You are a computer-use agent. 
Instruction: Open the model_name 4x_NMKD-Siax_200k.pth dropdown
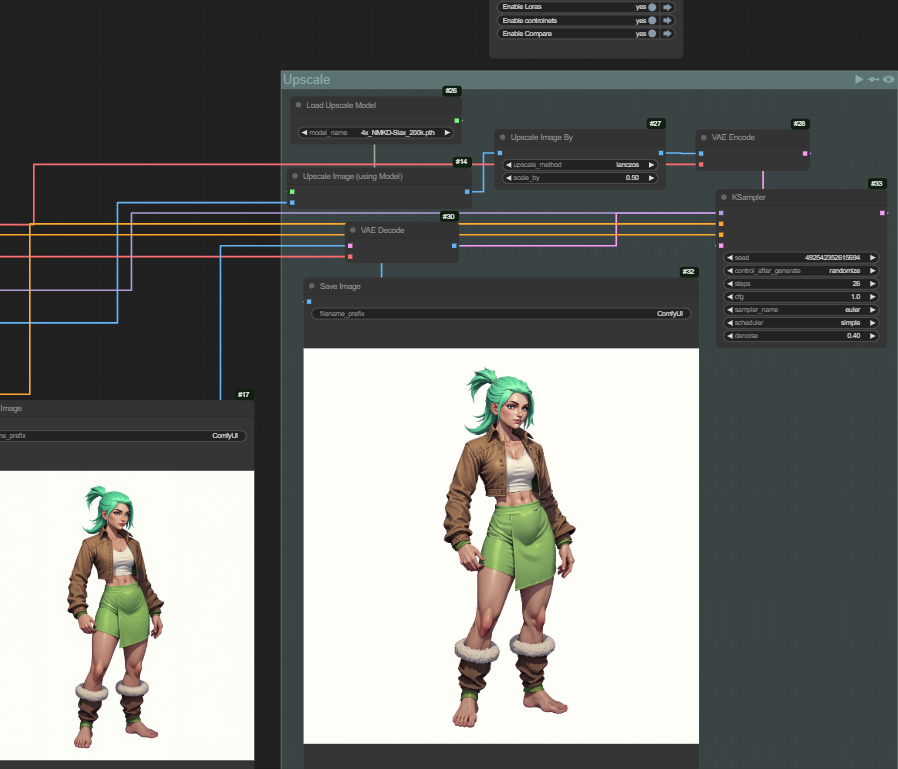376,133
